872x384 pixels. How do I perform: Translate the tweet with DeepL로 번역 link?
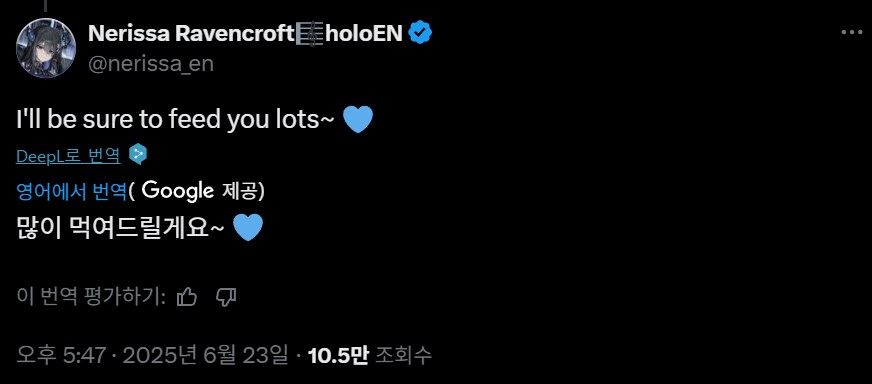pyautogui.click(x=68, y=156)
